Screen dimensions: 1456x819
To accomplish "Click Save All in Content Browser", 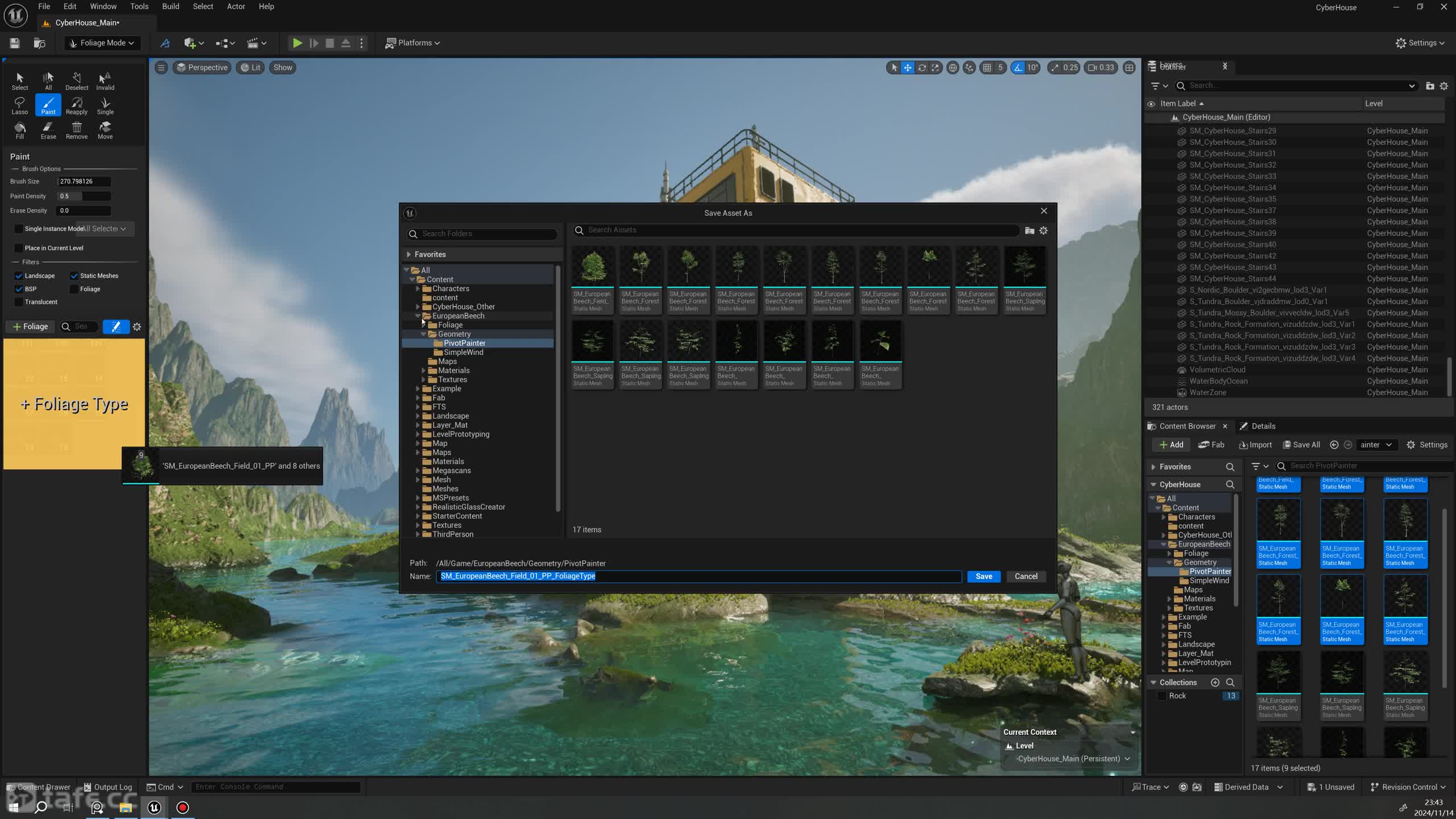I will pos(1301,445).
